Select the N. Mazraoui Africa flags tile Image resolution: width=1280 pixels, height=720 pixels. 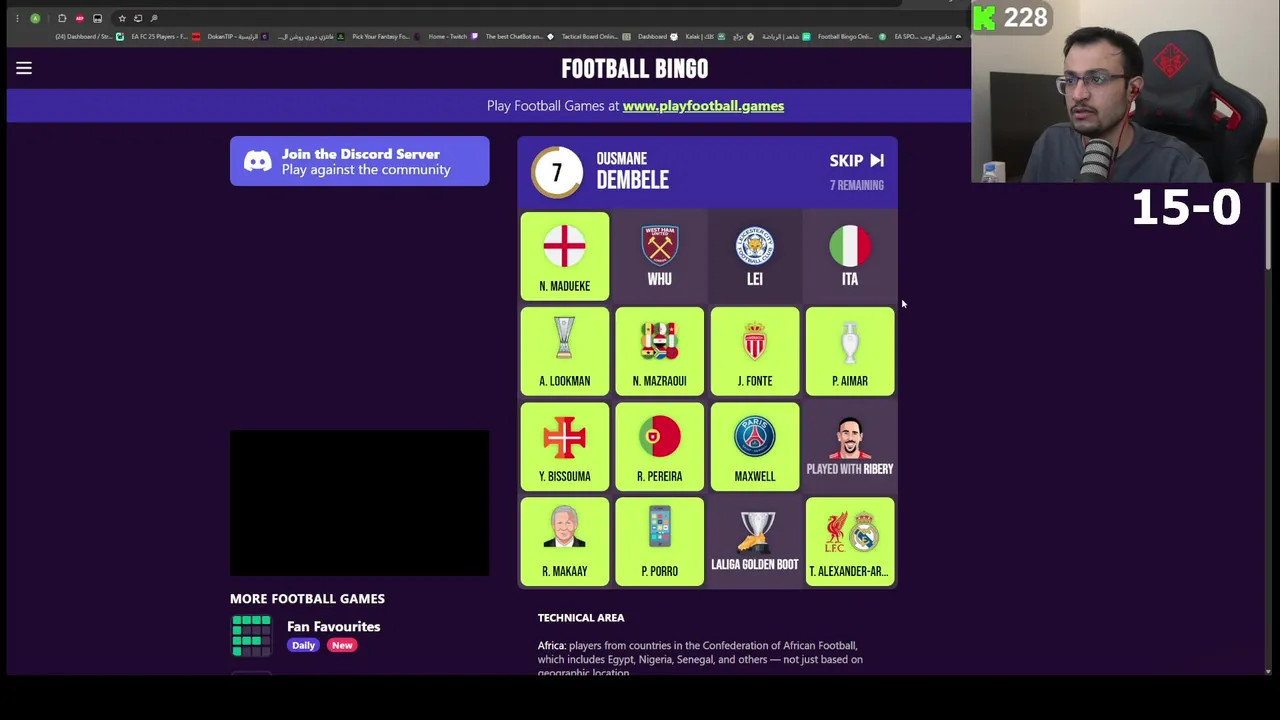point(659,351)
